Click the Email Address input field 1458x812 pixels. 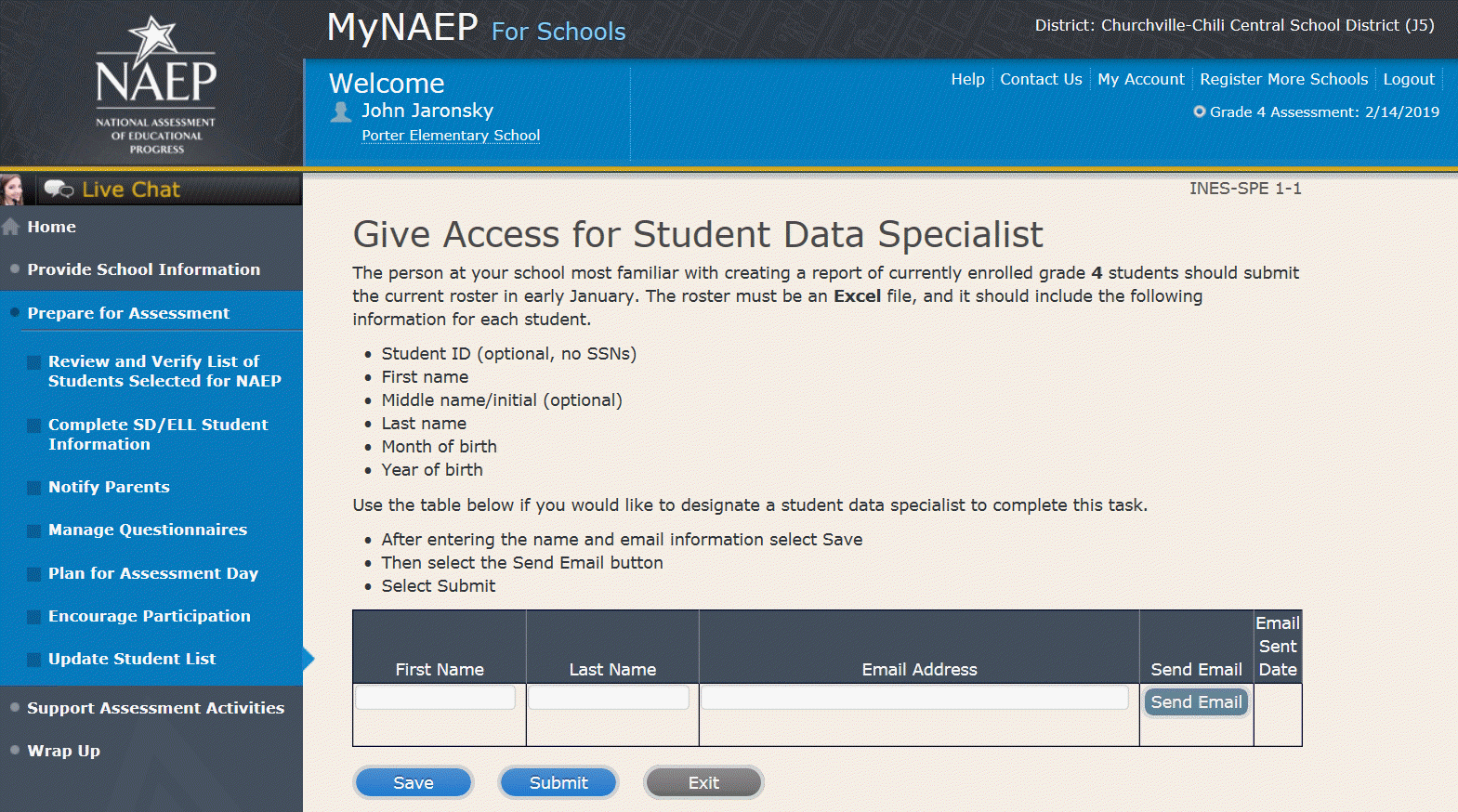pos(914,698)
